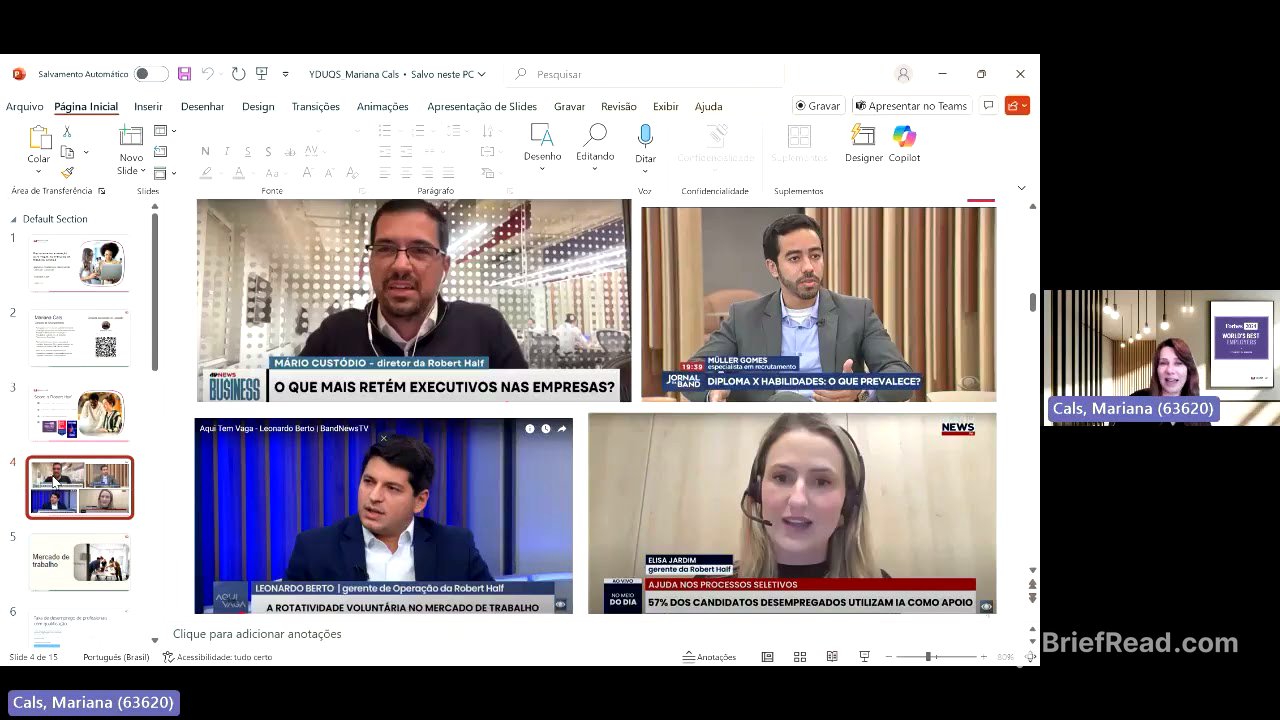This screenshot has width=1280, height=720.
Task: Collapse the Default Section group
Action: click(x=14, y=219)
